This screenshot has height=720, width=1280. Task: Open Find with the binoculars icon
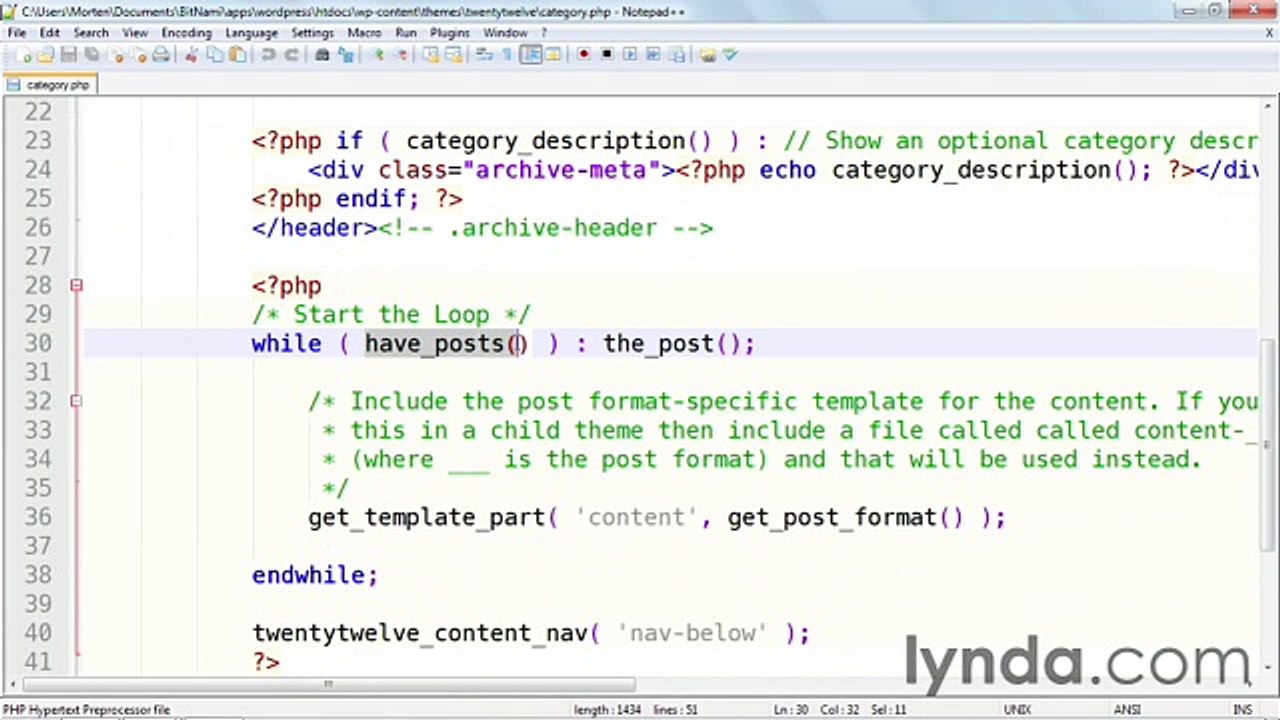tap(322, 55)
